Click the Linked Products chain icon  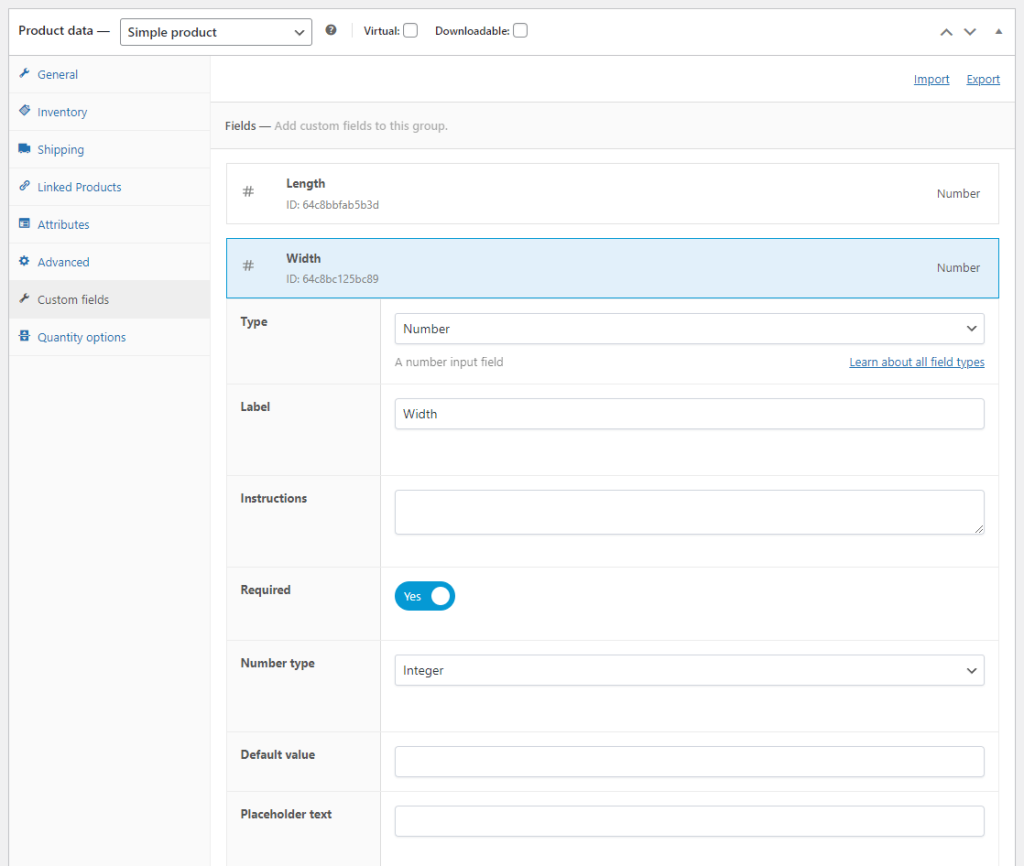pos(22,187)
